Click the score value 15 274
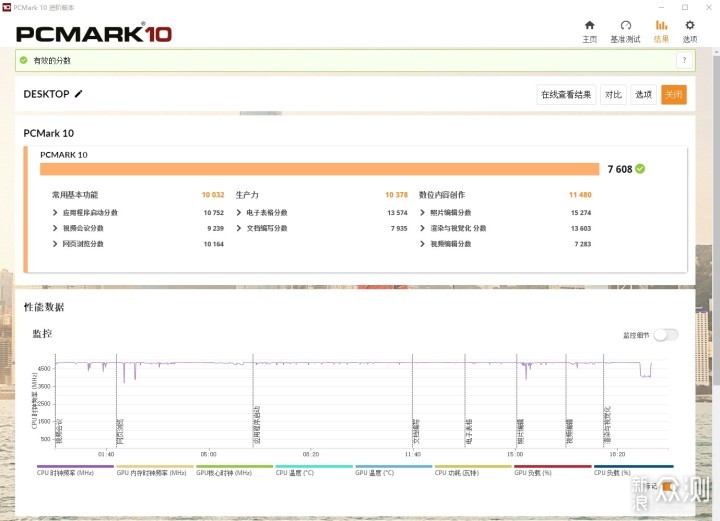Viewport: 720px width, 521px height. tap(581, 213)
